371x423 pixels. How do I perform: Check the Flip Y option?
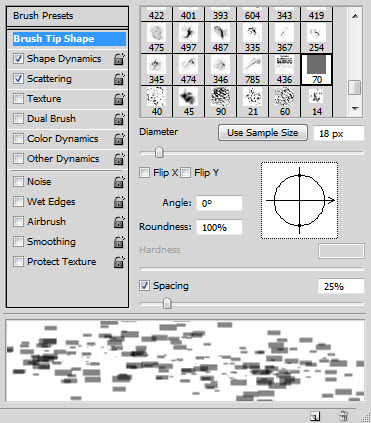[x=186, y=173]
